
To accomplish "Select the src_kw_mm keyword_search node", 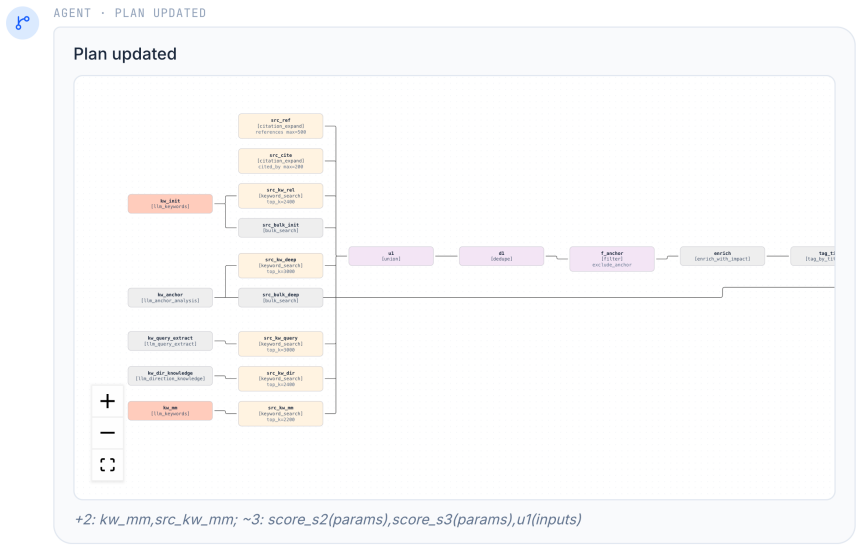I will tap(280, 414).
